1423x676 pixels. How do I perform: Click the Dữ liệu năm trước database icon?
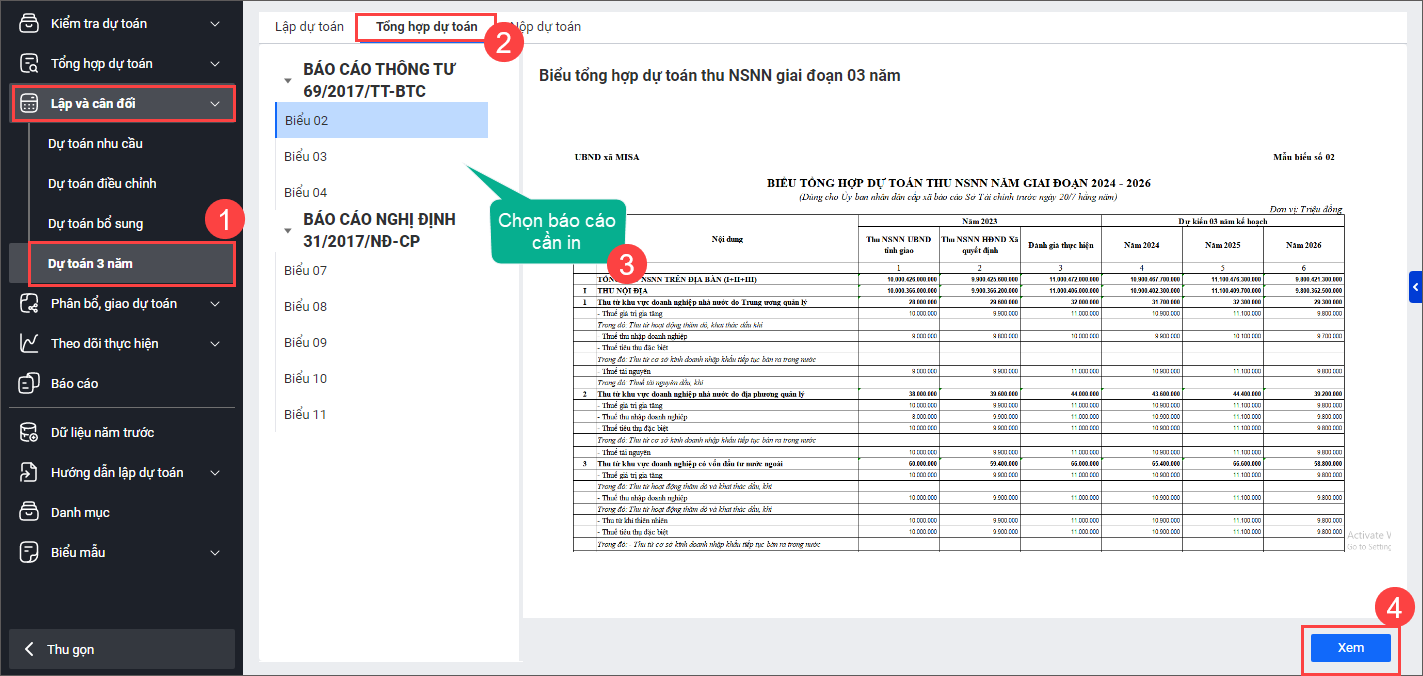click(x=29, y=432)
